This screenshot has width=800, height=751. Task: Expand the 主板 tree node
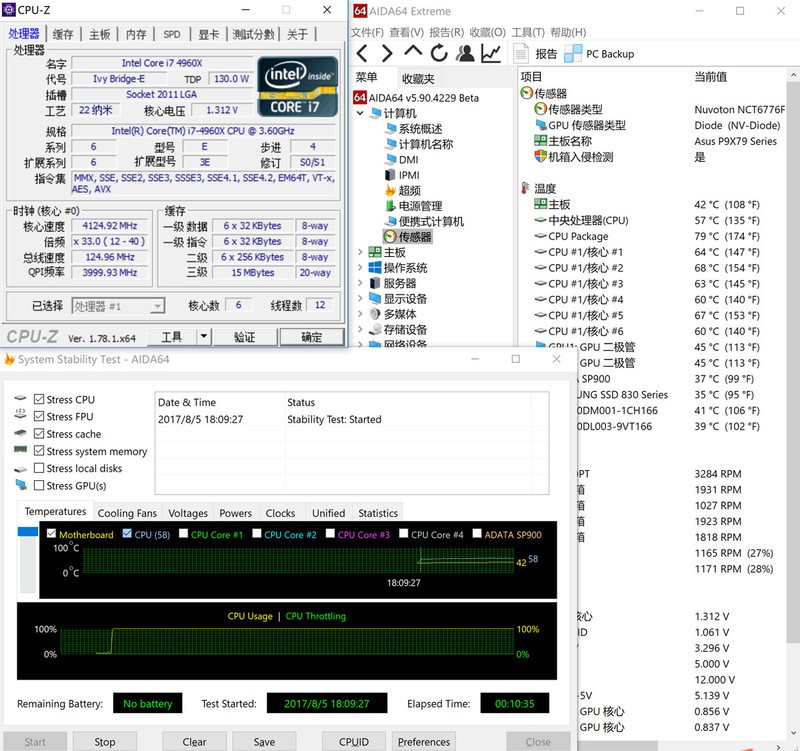click(361, 253)
